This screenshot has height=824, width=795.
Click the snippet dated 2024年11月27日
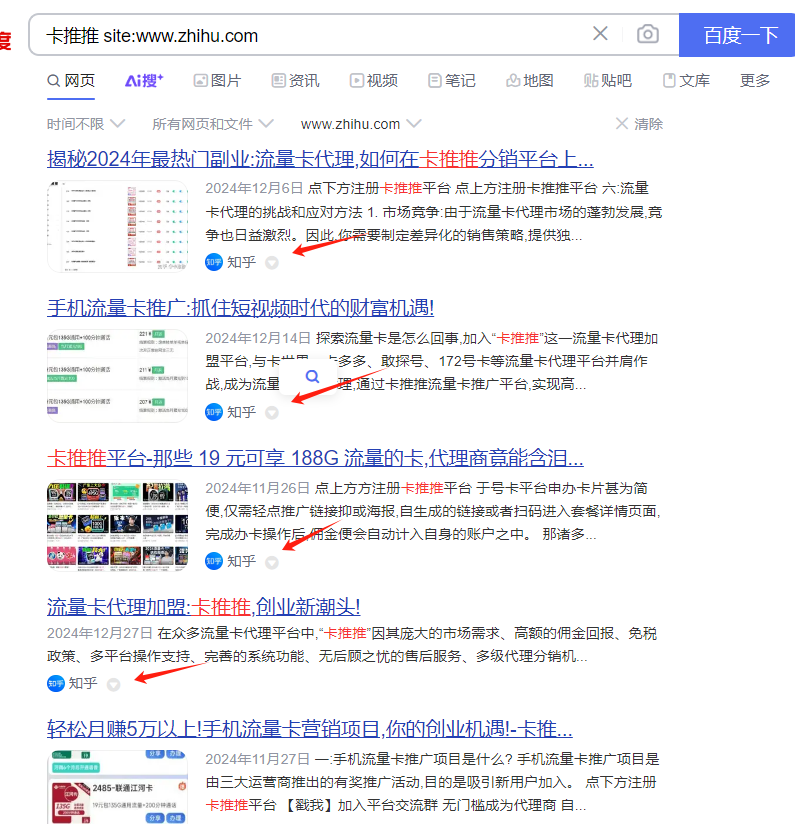432,782
